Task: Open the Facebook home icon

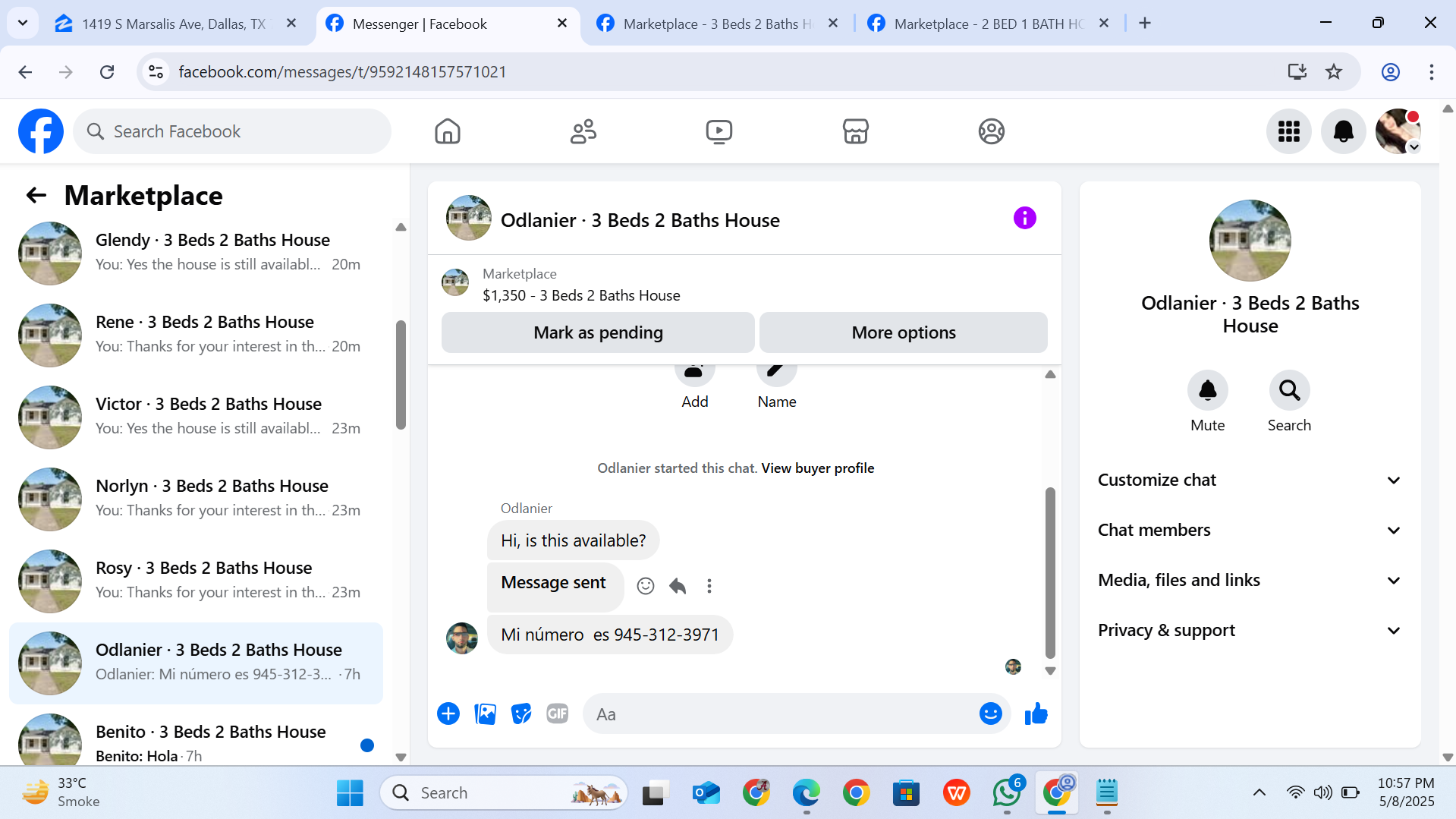Action: click(x=448, y=131)
